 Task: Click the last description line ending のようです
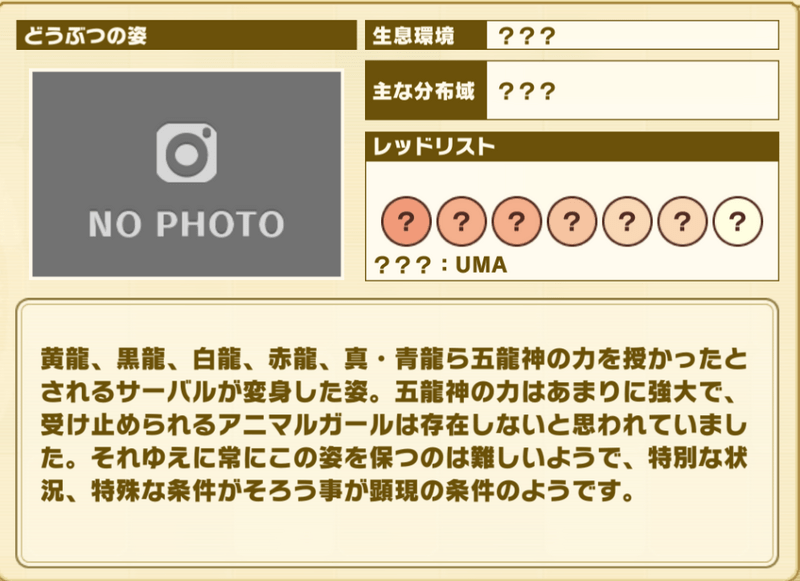(x=337, y=491)
